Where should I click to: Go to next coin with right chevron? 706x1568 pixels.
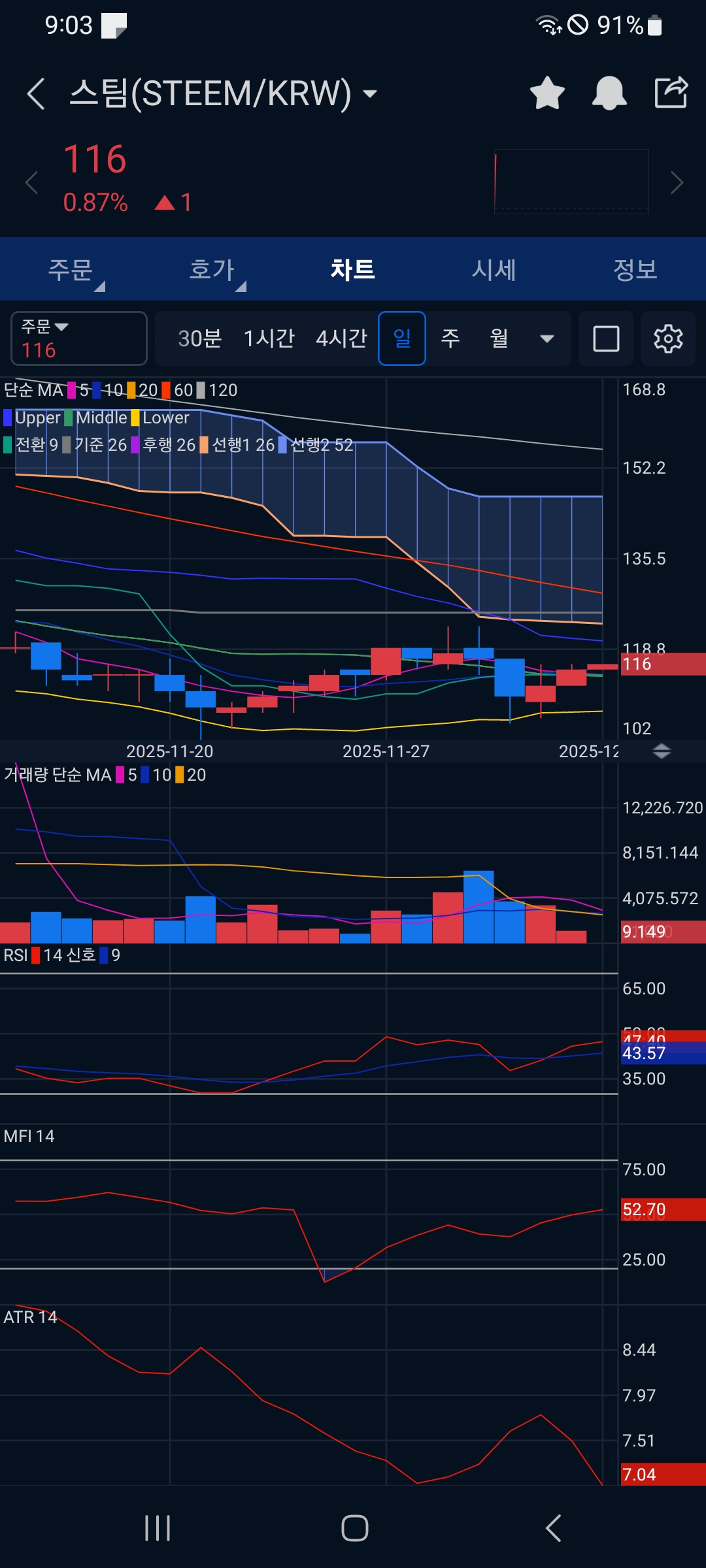click(x=677, y=182)
